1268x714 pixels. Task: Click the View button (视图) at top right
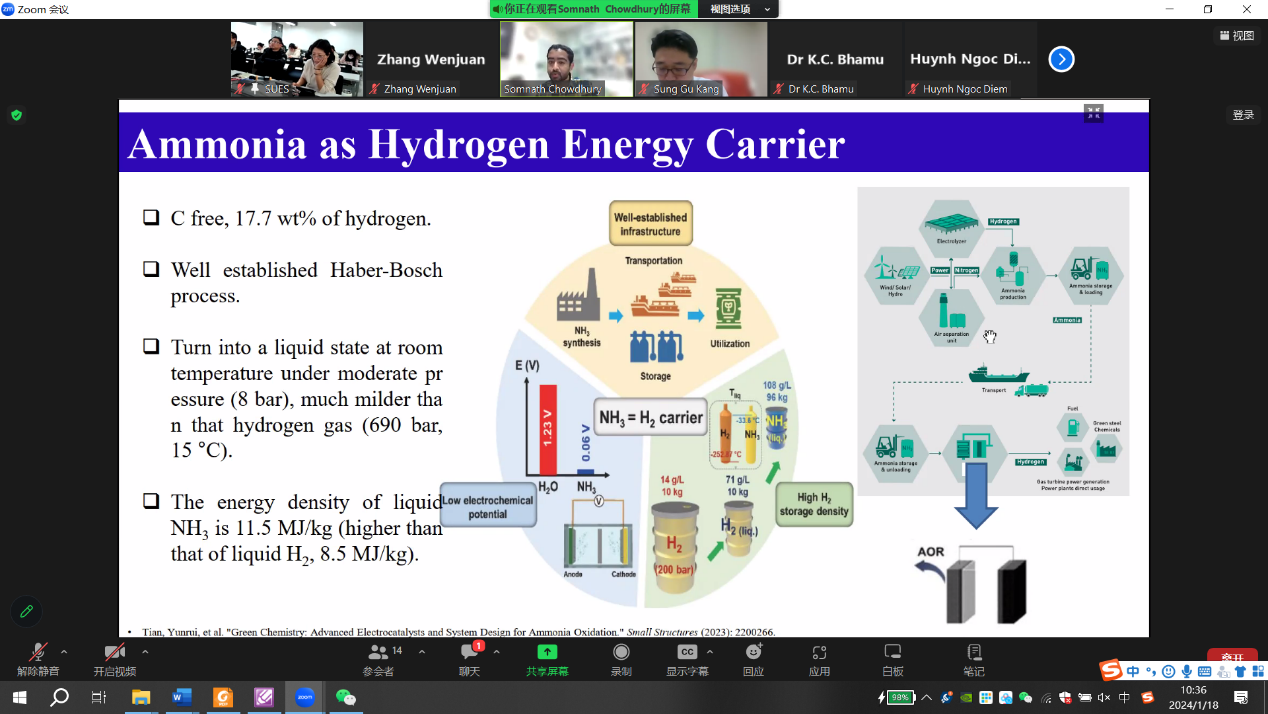tap(1237, 36)
